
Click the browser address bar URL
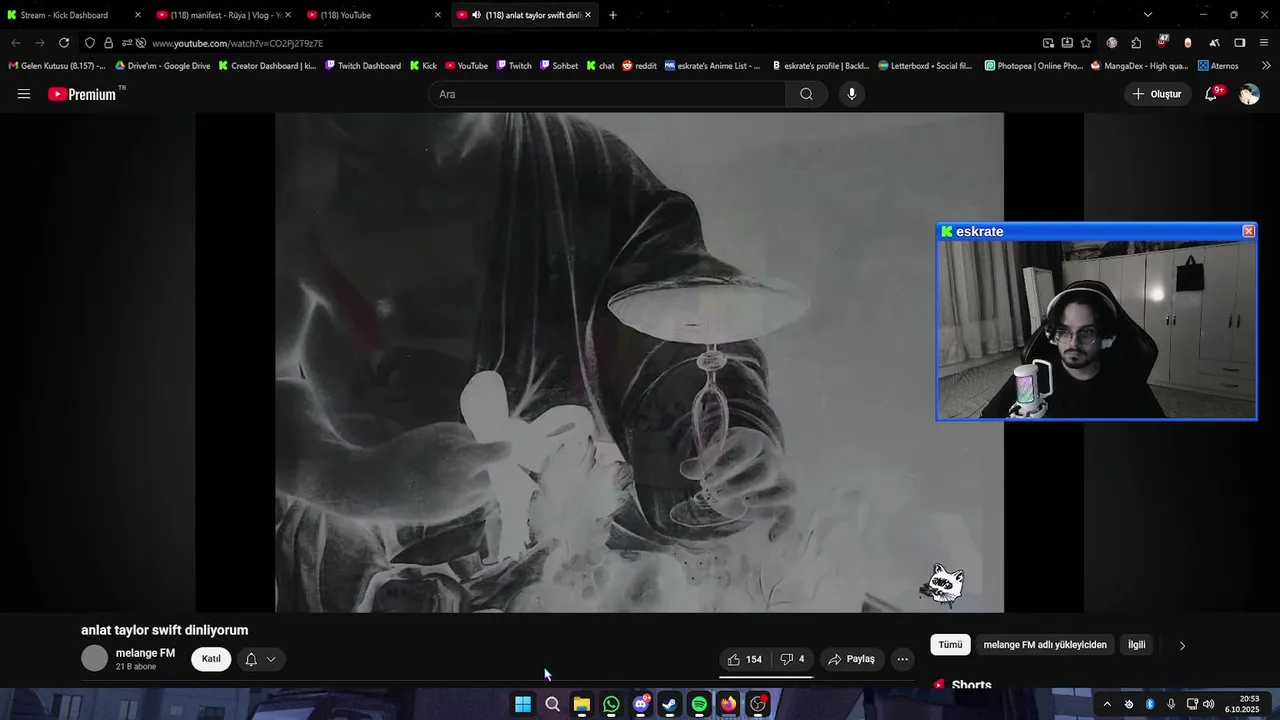[237, 43]
